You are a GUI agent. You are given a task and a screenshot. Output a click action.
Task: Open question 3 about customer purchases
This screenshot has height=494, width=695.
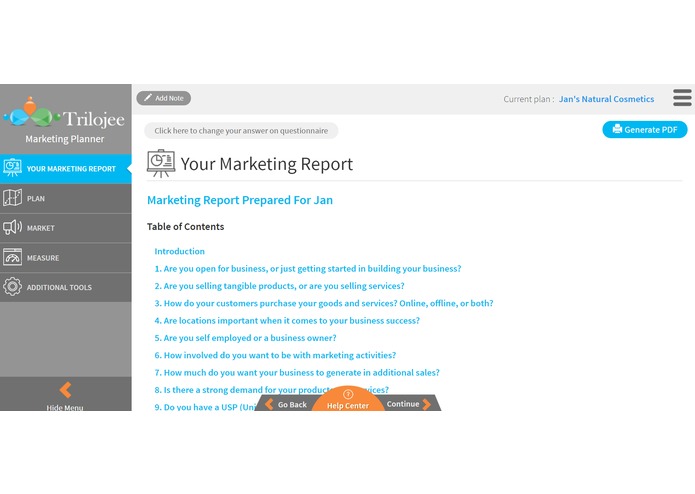(324, 303)
